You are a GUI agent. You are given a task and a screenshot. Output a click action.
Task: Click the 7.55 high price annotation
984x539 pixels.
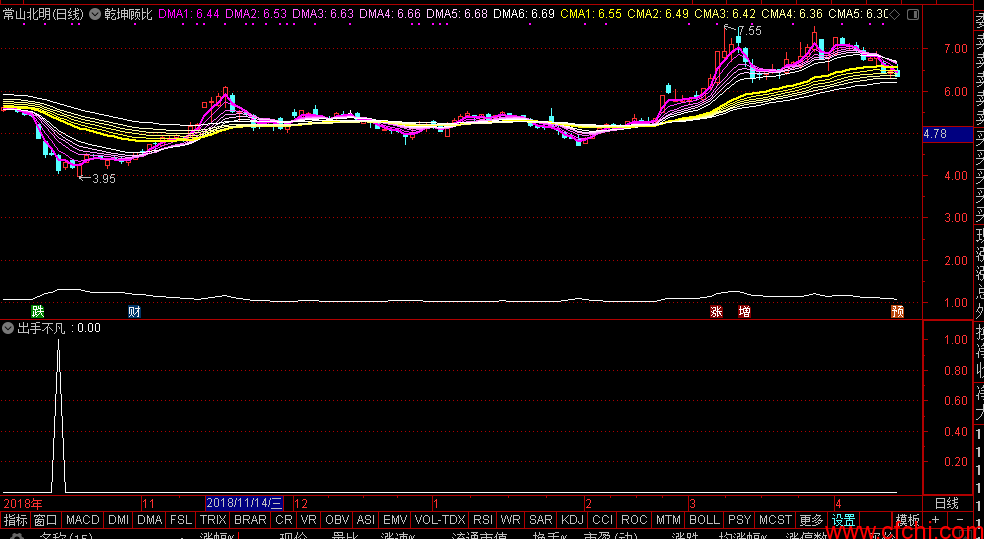749,31
